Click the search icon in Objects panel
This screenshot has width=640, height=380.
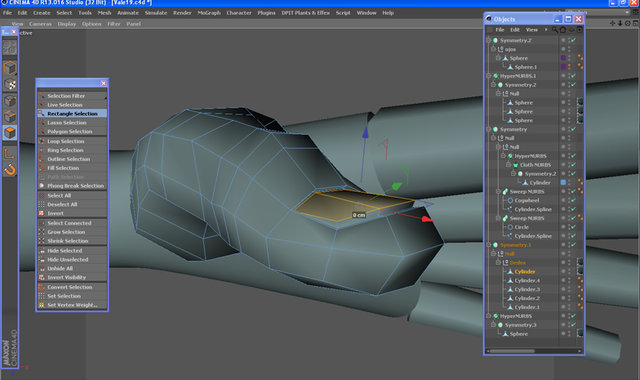point(555,29)
